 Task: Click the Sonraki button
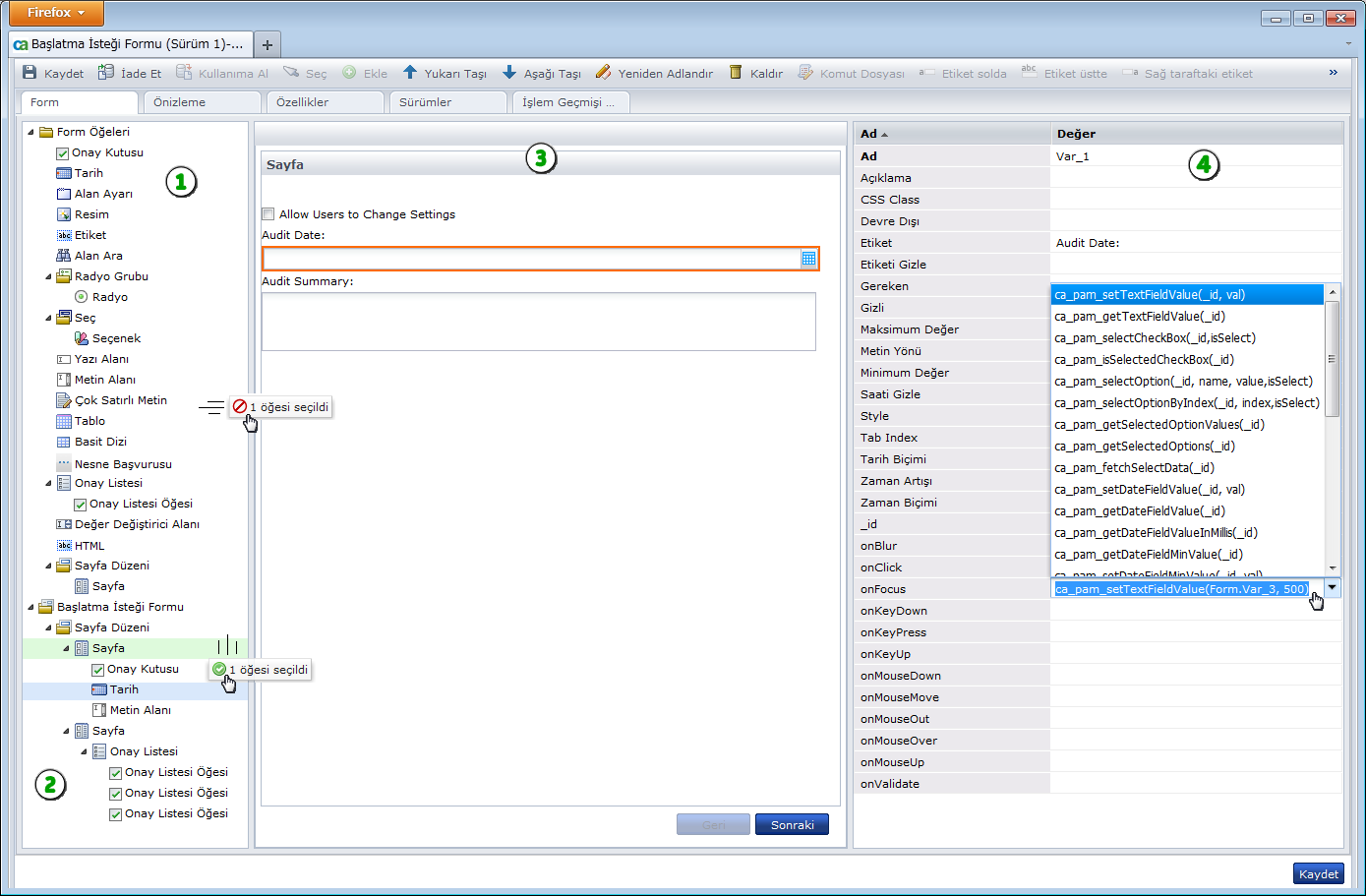point(792,825)
